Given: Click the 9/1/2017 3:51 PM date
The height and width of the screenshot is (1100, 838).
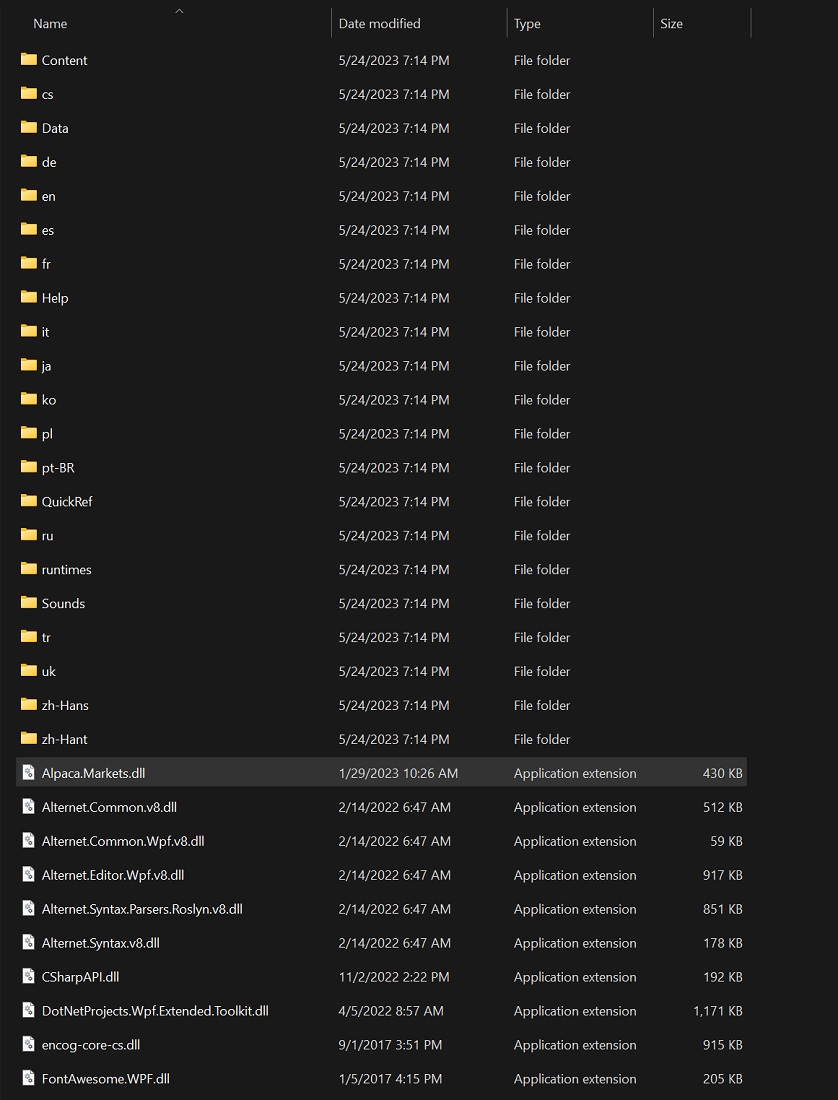Looking at the screenshot, I should pyautogui.click(x=391, y=1045).
